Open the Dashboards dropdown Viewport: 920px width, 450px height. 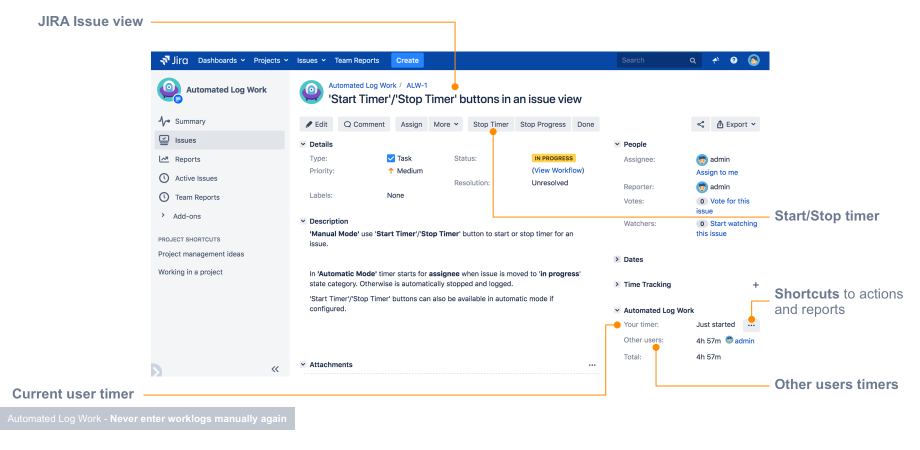pos(221,60)
